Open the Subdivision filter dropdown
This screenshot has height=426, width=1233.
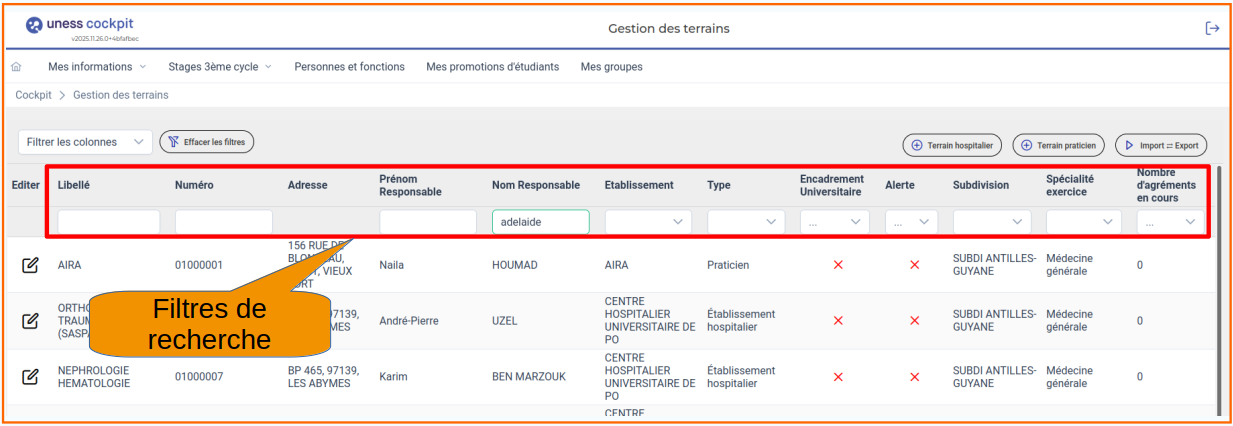(992, 222)
